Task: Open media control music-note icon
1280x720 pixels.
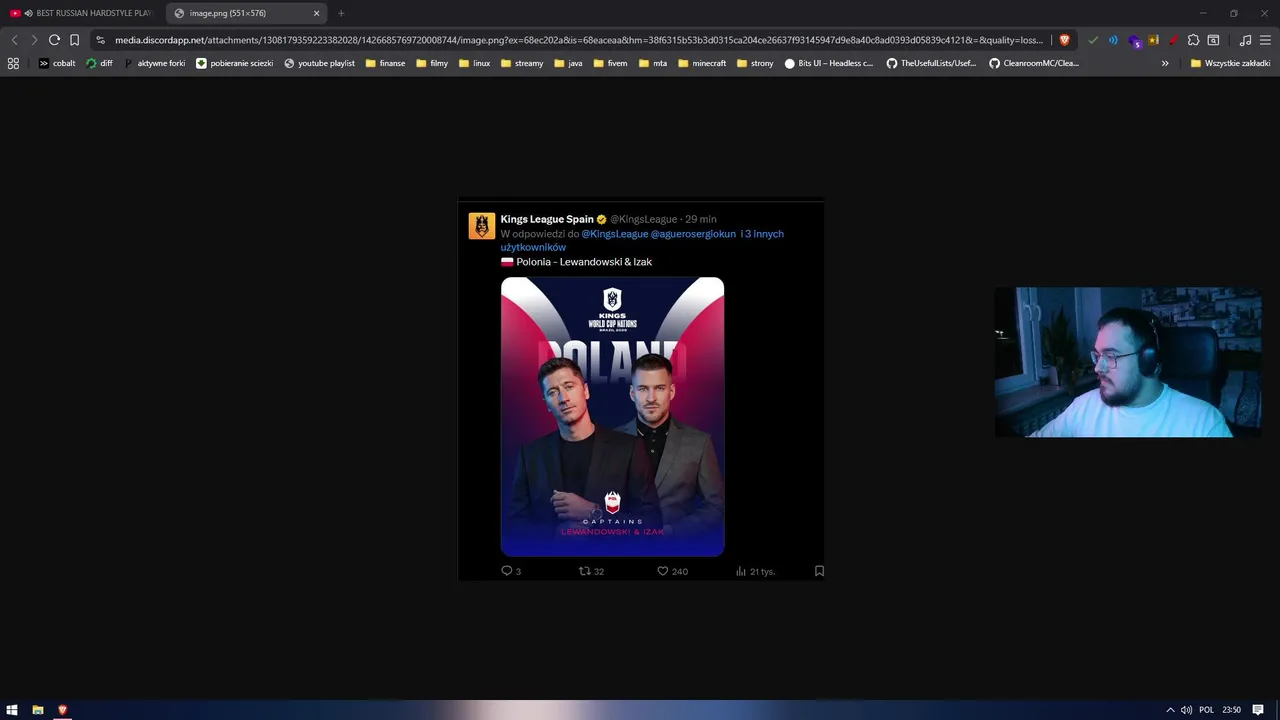Action: point(1245,40)
